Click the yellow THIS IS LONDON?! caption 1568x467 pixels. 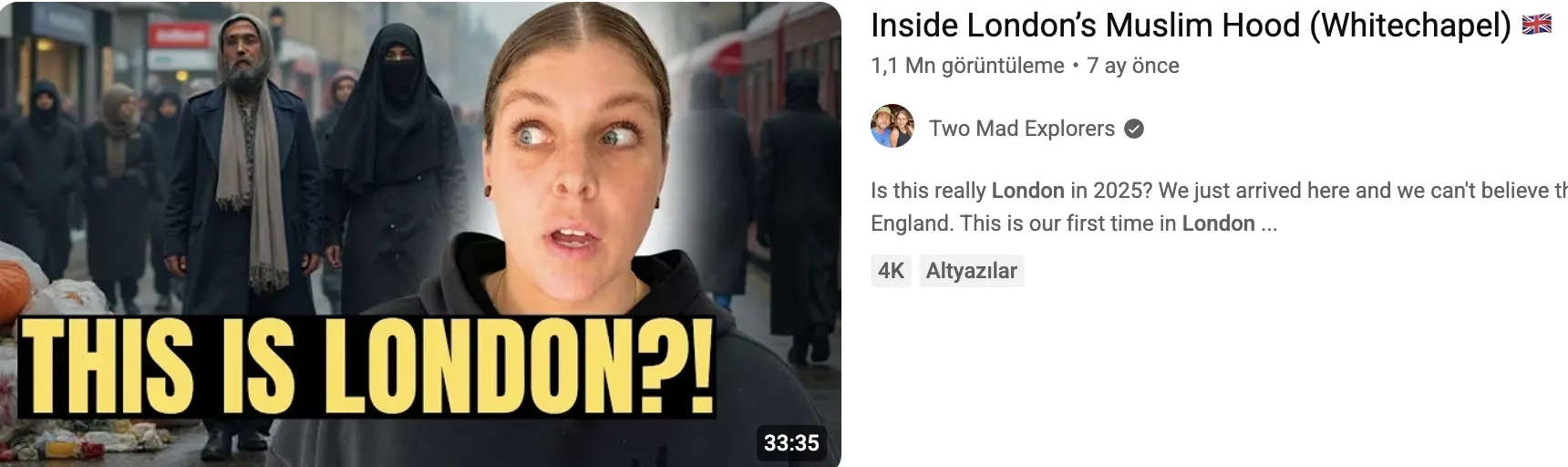[363, 368]
